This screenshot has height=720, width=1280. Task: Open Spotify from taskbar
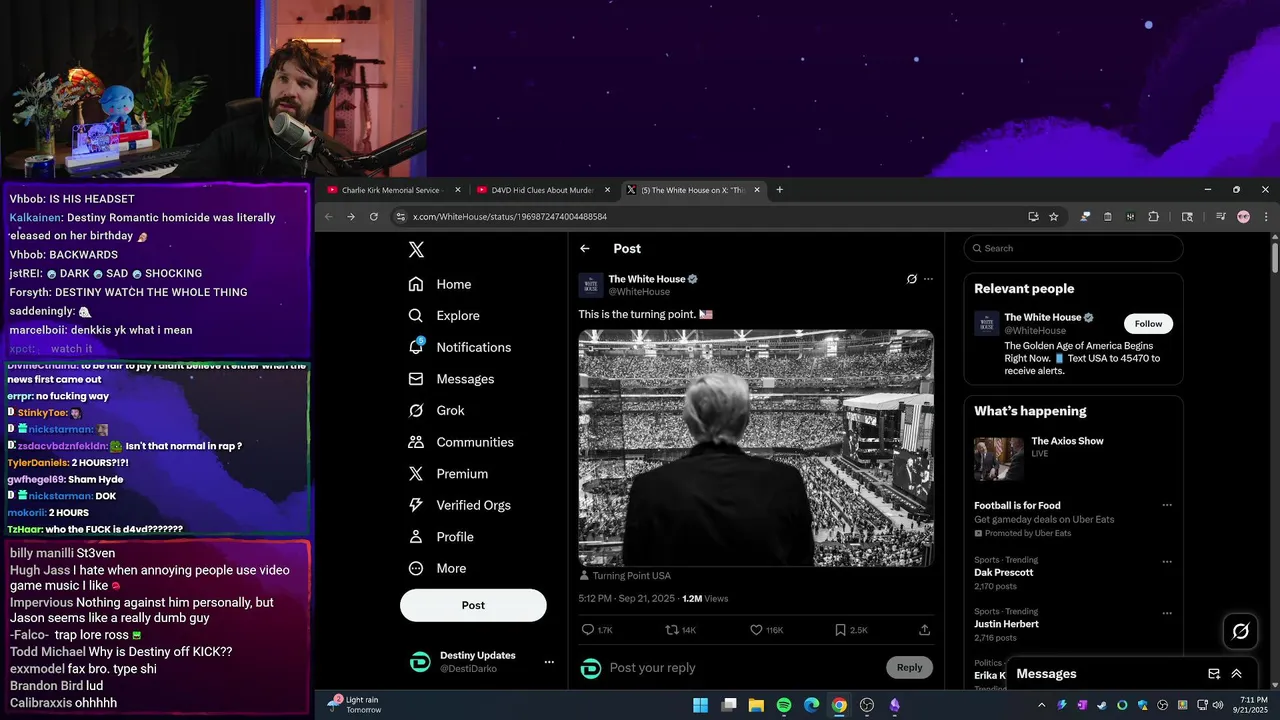point(784,705)
